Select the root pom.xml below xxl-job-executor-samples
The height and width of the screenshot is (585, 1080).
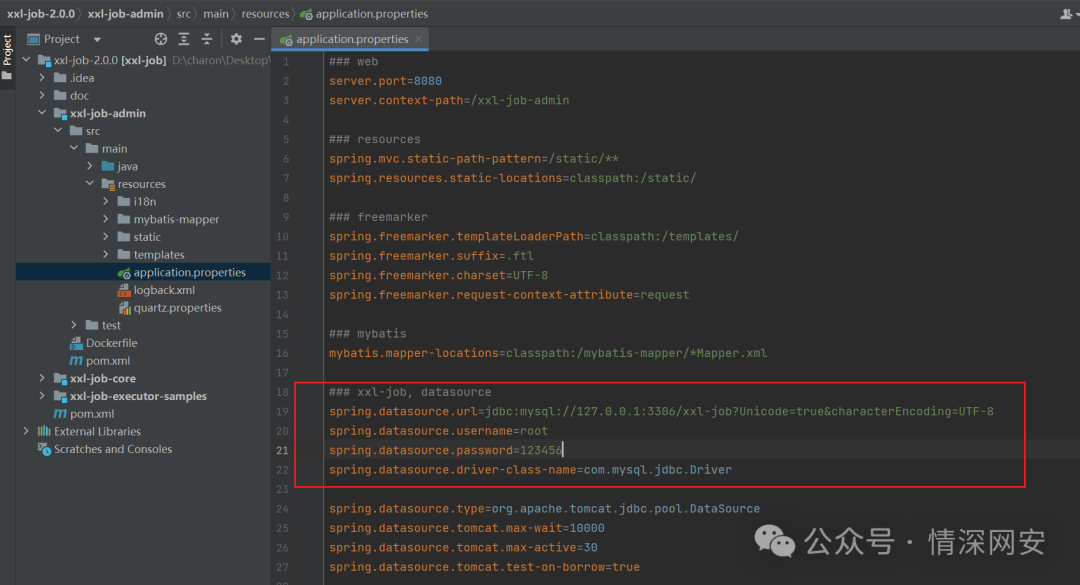click(x=92, y=414)
